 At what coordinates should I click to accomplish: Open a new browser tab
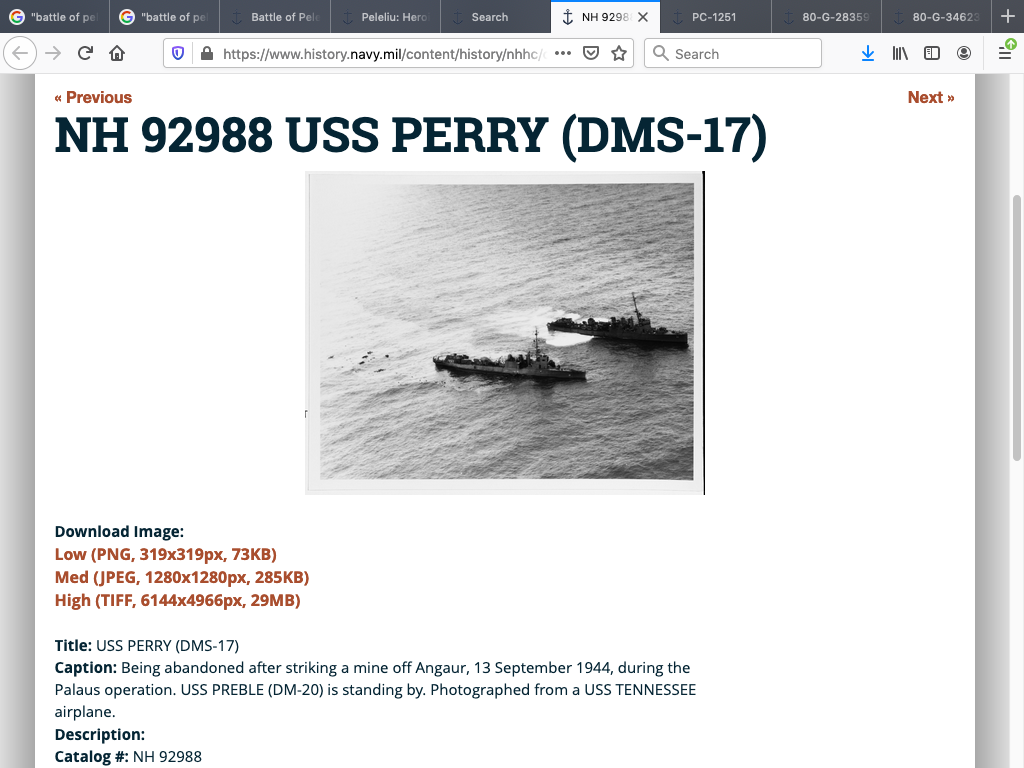[x=1007, y=16]
